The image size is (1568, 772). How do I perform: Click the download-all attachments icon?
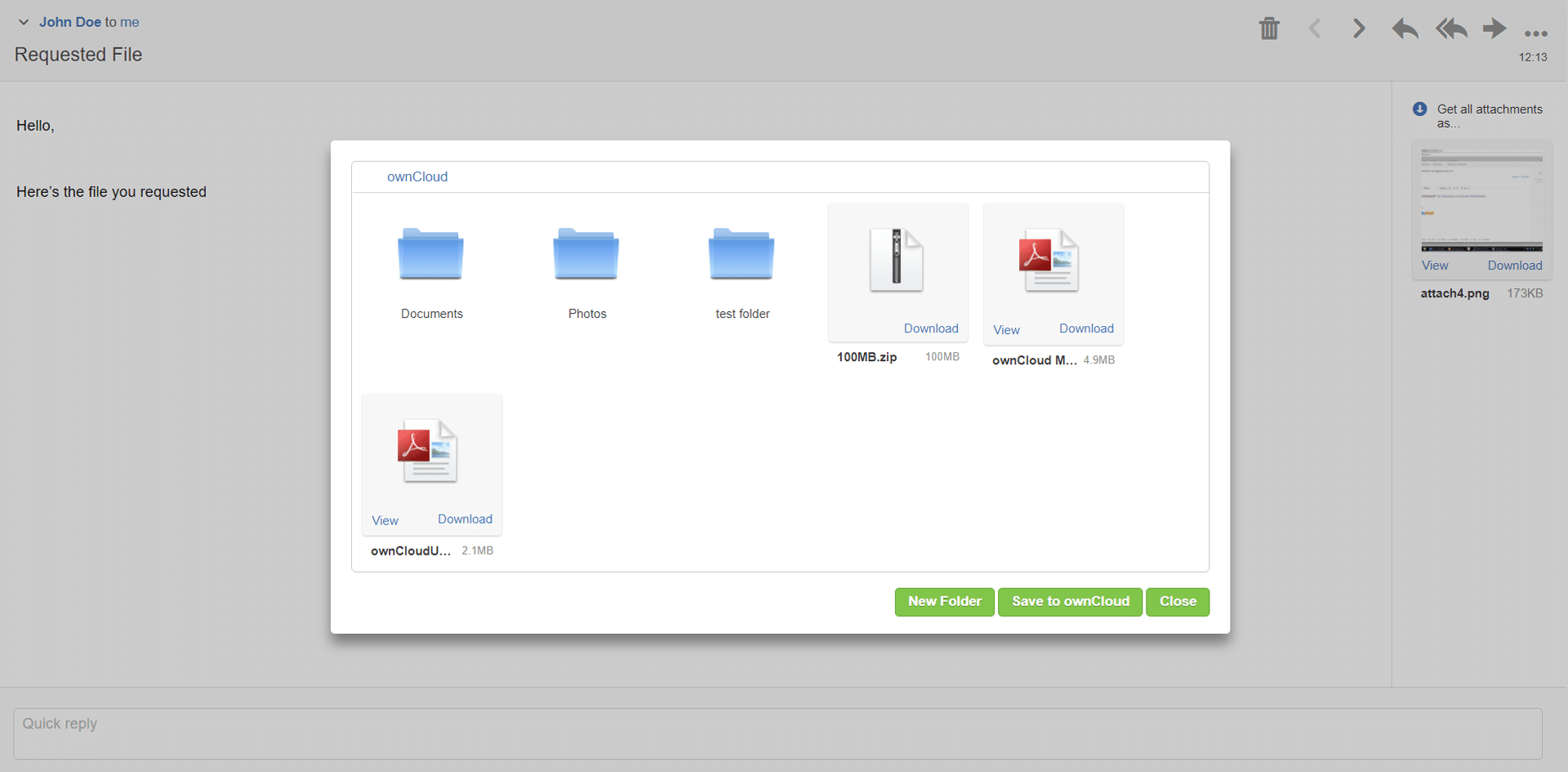pos(1420,109)
